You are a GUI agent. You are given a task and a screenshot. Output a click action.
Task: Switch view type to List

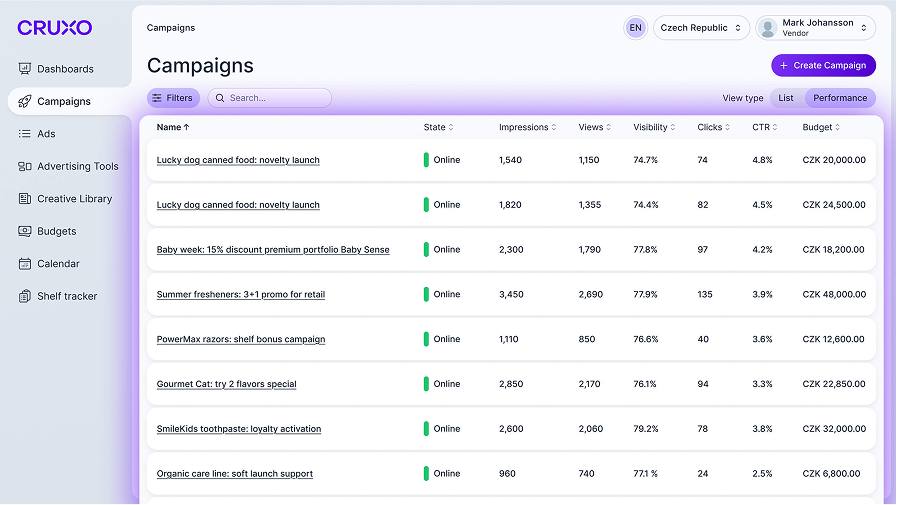coord(786,98)
